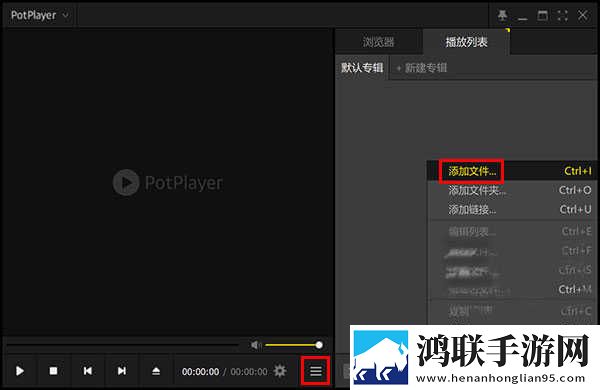600x390 pixels.
Task: Stop playback with the stop button
Action: click(53, 371)
